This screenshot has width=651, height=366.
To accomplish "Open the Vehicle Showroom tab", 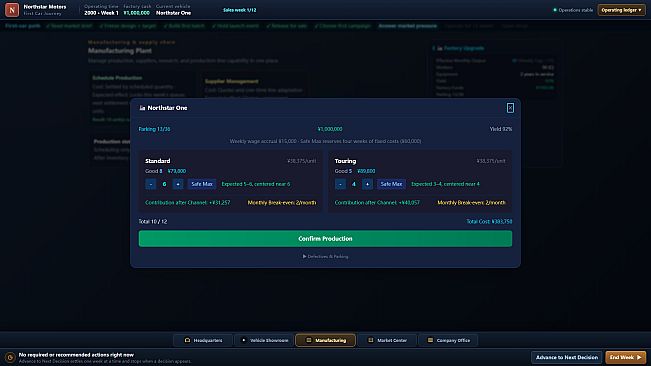I will [264, 340].
